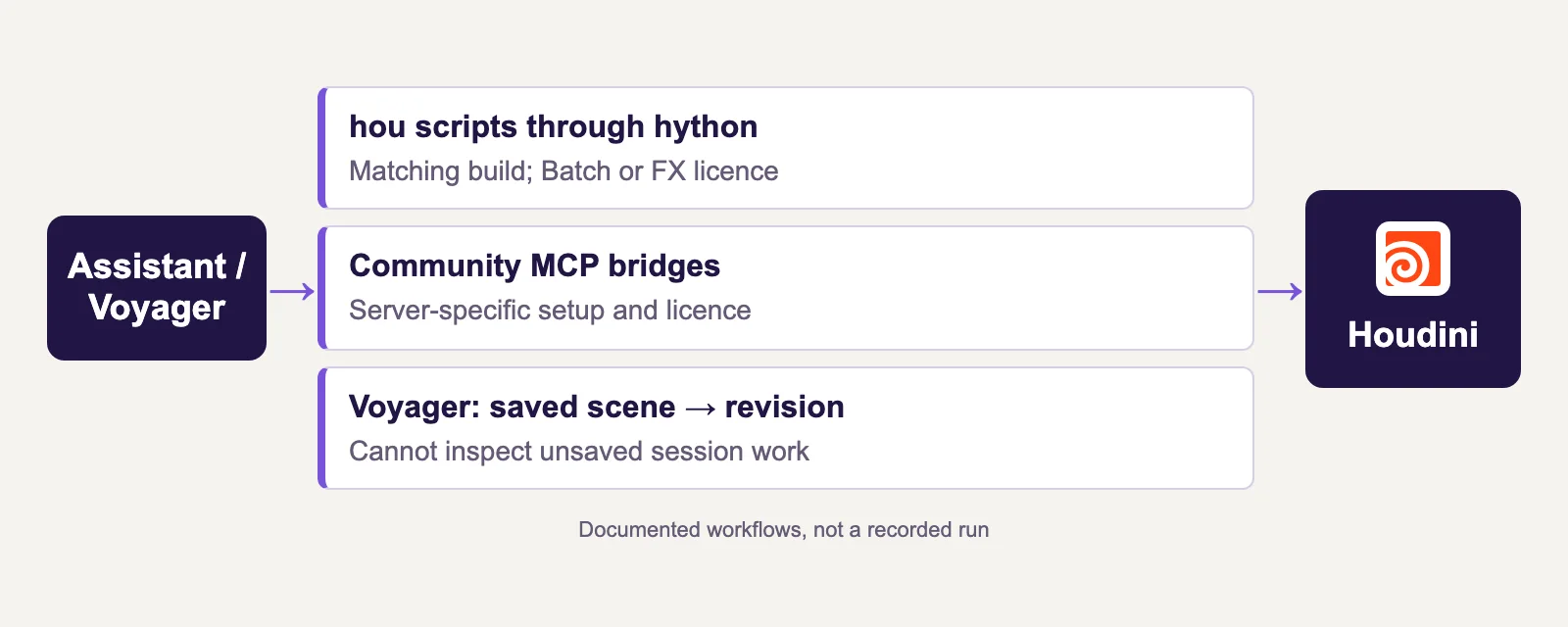Click 'Cannot inspect unsaved session work' subtitle
Screen dimensions: 1568x627
click(578, 452)
